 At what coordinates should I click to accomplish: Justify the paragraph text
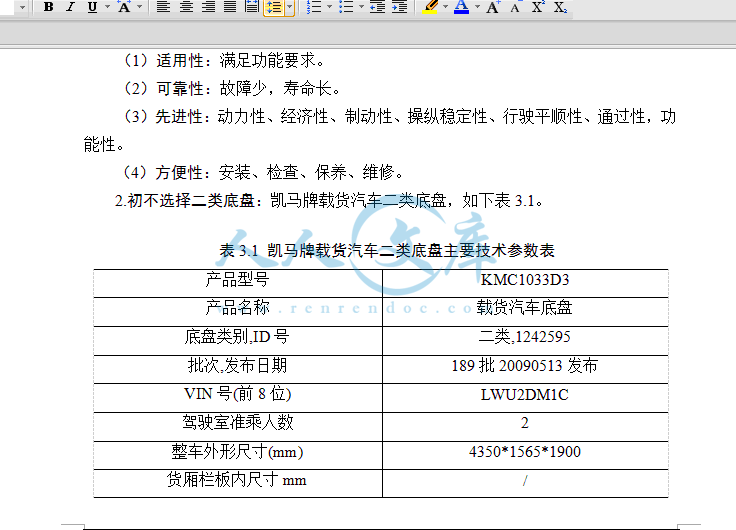(x=230, y=7)
